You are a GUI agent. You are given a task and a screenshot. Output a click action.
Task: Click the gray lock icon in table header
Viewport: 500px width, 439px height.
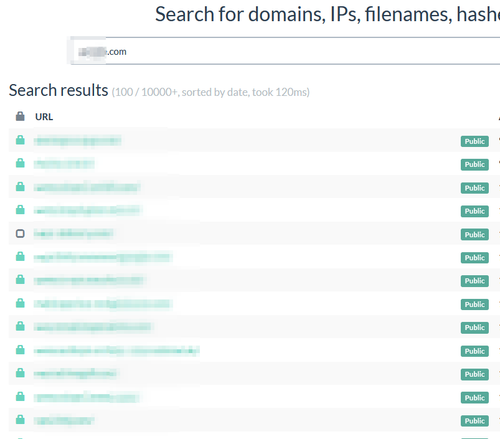point(20,116)
